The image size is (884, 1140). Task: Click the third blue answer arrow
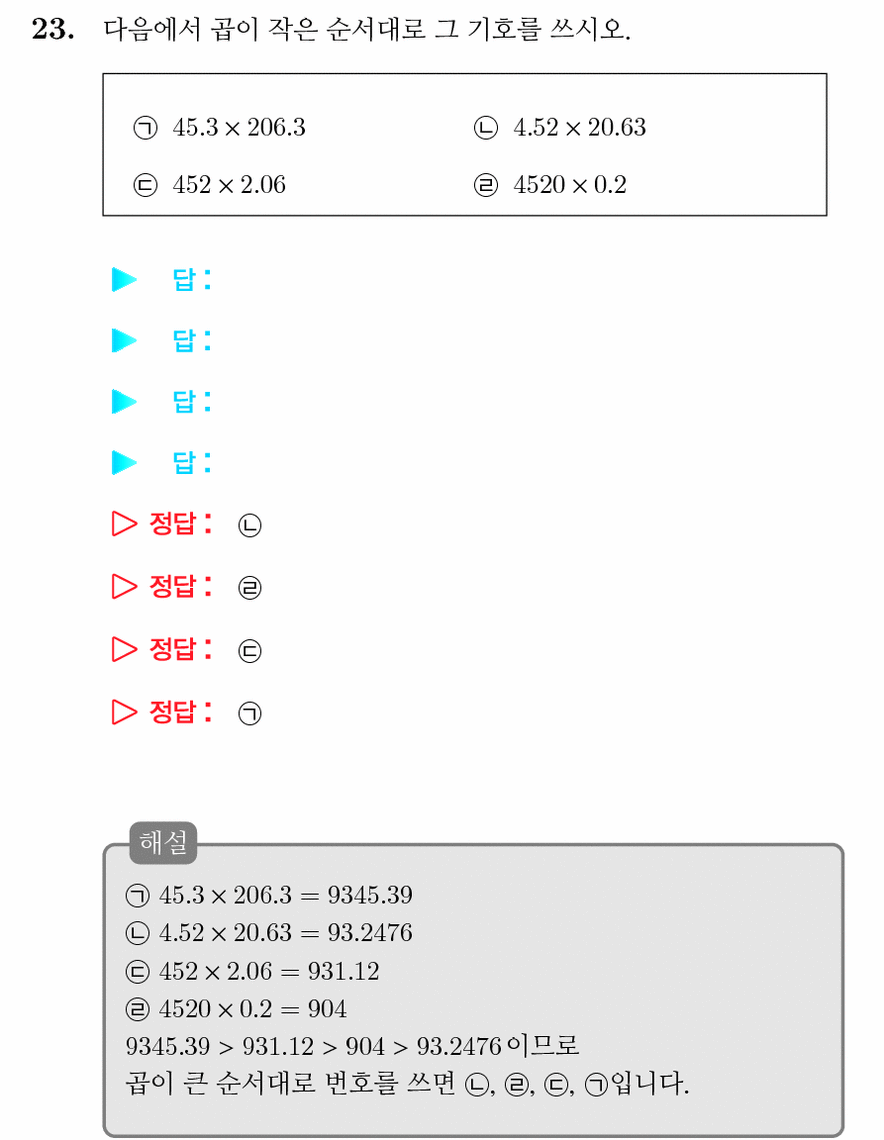coord(124,401)
